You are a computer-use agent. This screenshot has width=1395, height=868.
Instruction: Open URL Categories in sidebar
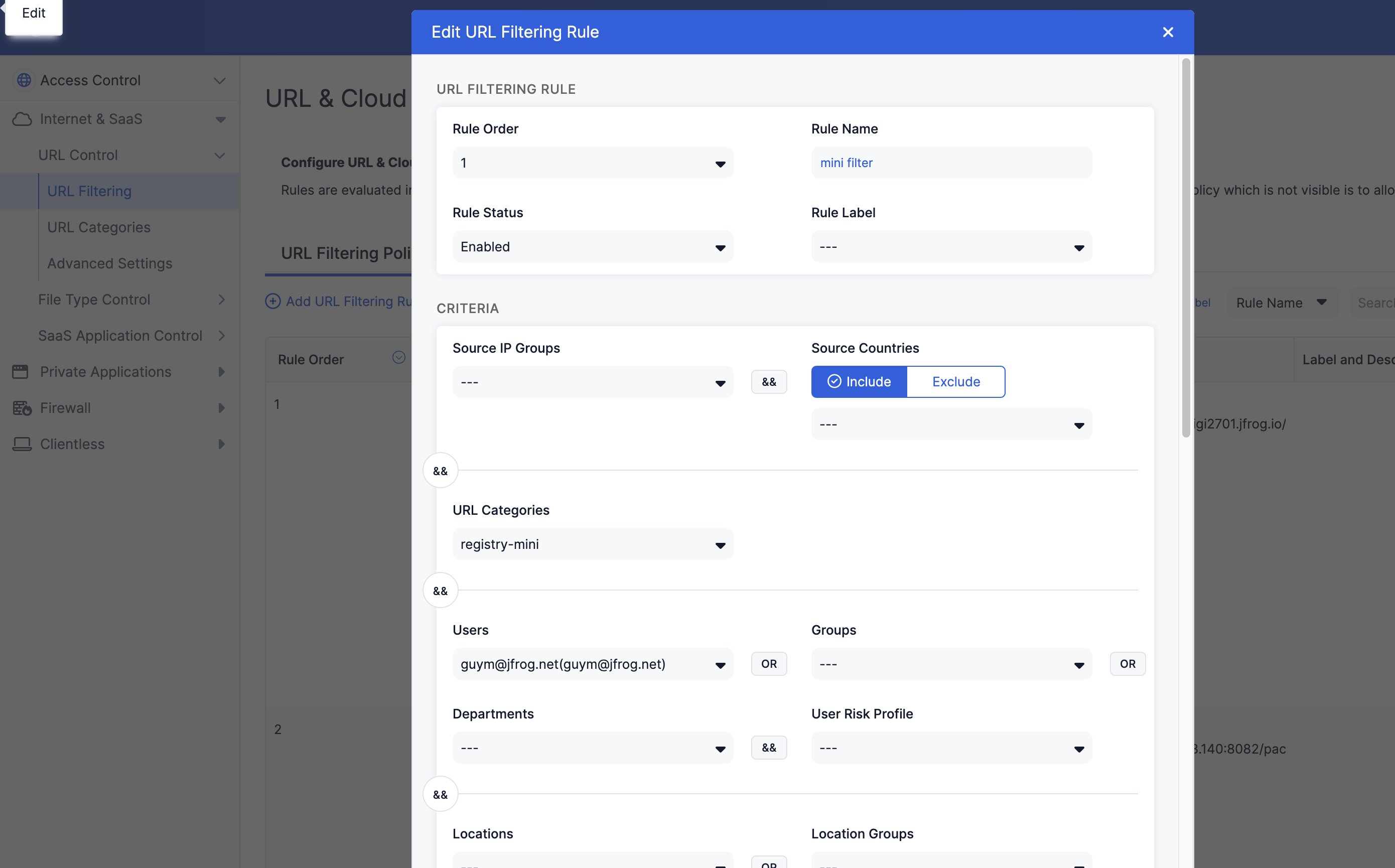click(x=99, y=227)
